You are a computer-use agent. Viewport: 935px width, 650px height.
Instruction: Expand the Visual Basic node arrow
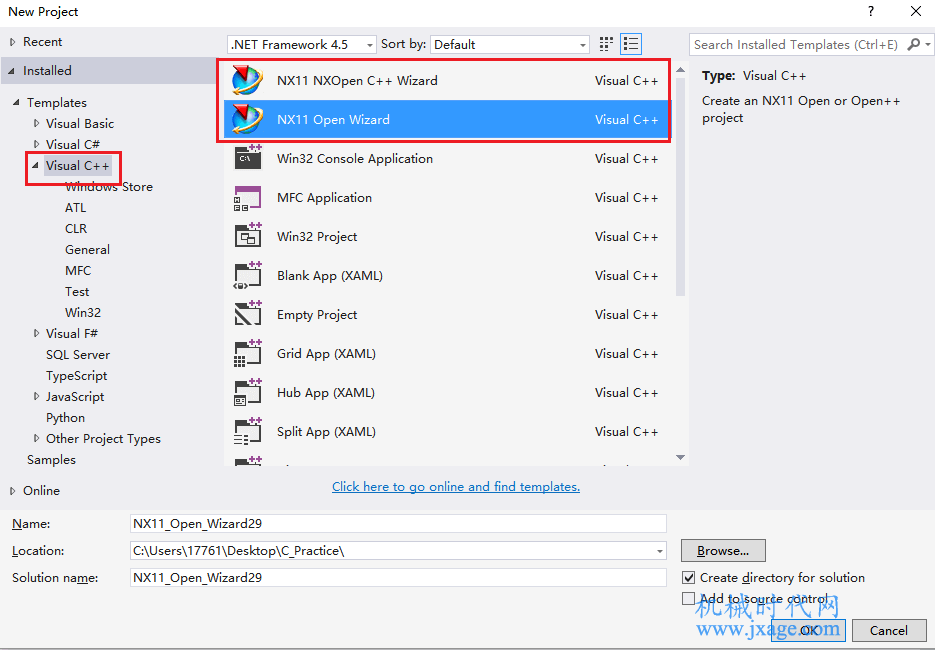pyautogui.click(x=36, y=123)
